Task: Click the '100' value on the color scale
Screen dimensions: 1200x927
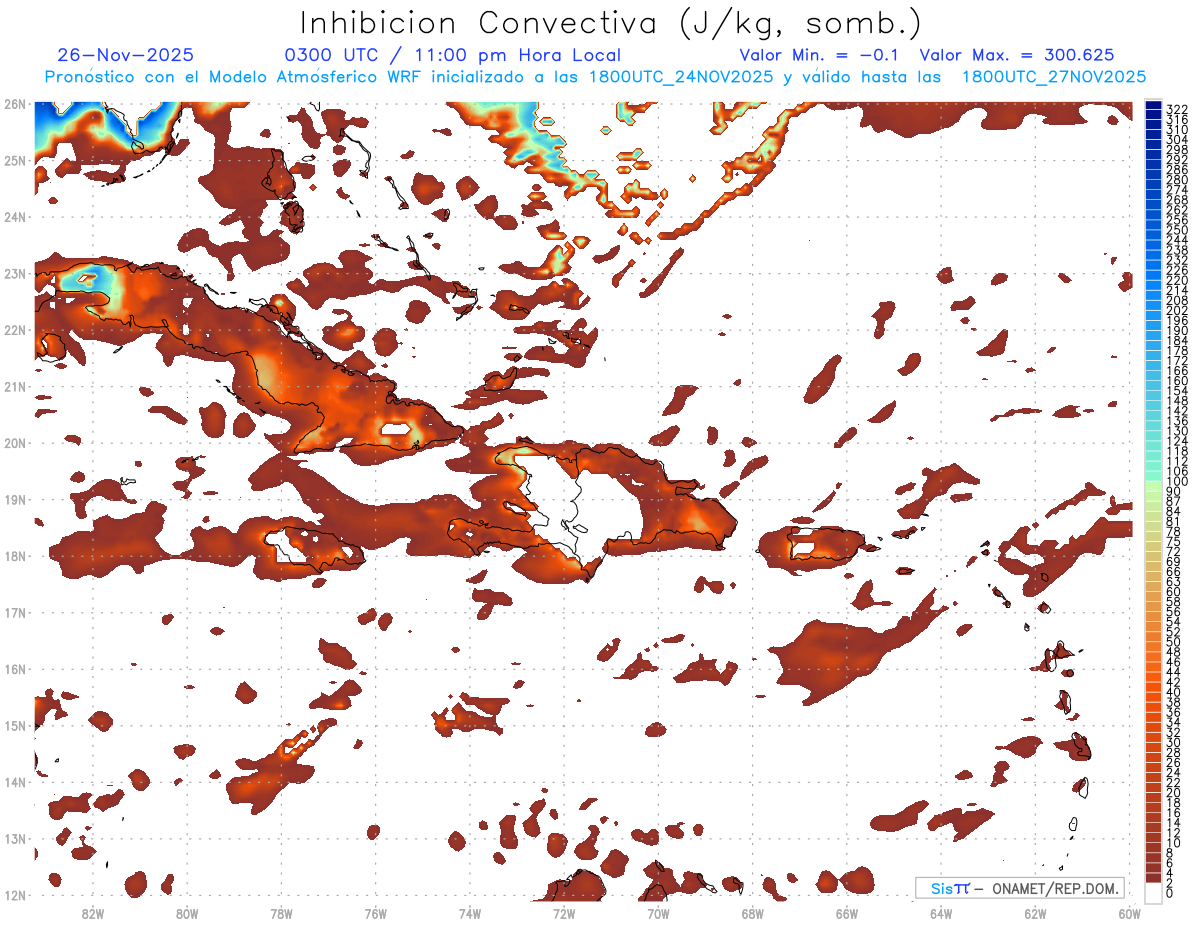Action: coord(1177,482)
